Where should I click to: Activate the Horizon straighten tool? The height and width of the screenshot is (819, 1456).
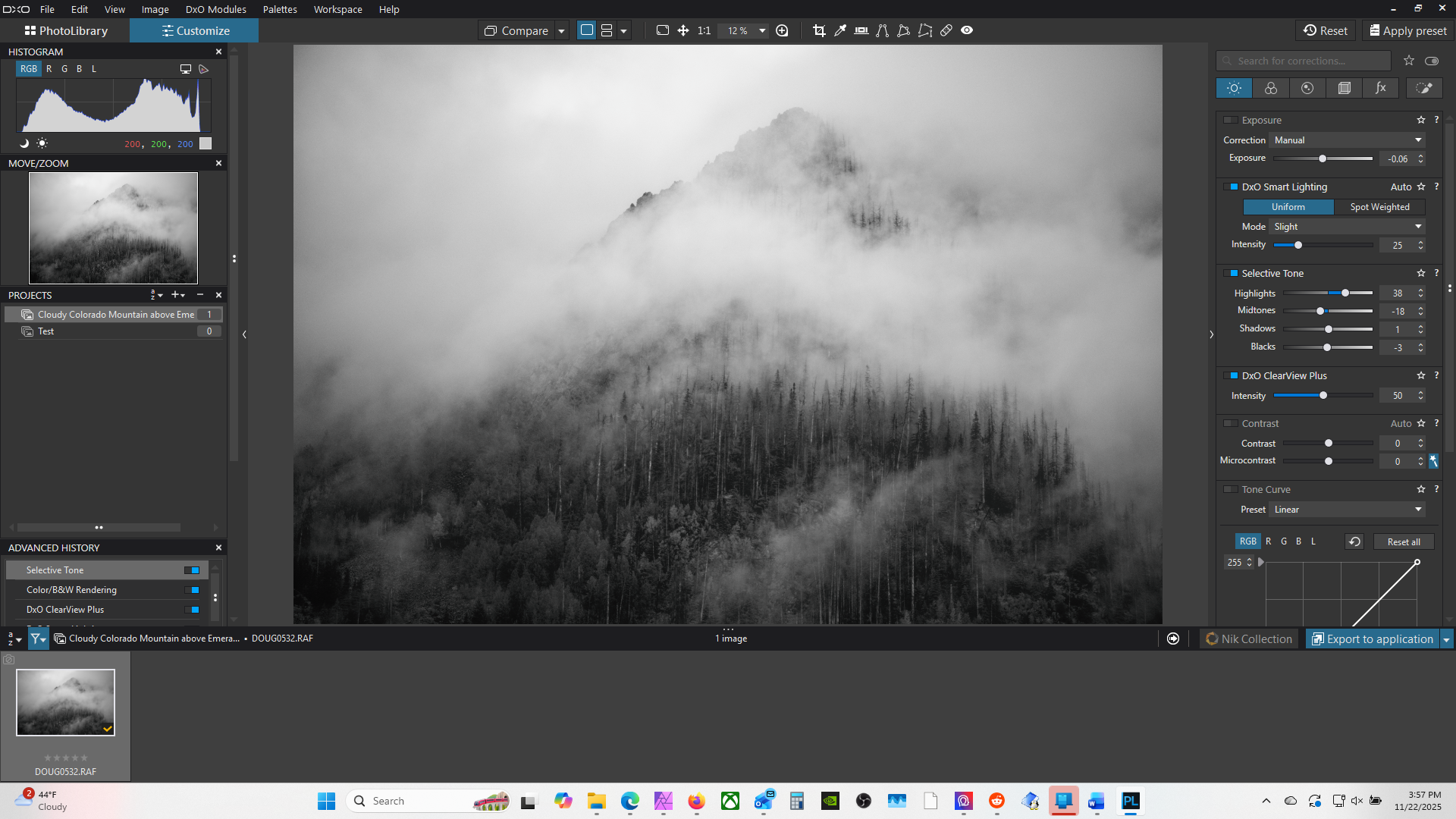[861, 30]
